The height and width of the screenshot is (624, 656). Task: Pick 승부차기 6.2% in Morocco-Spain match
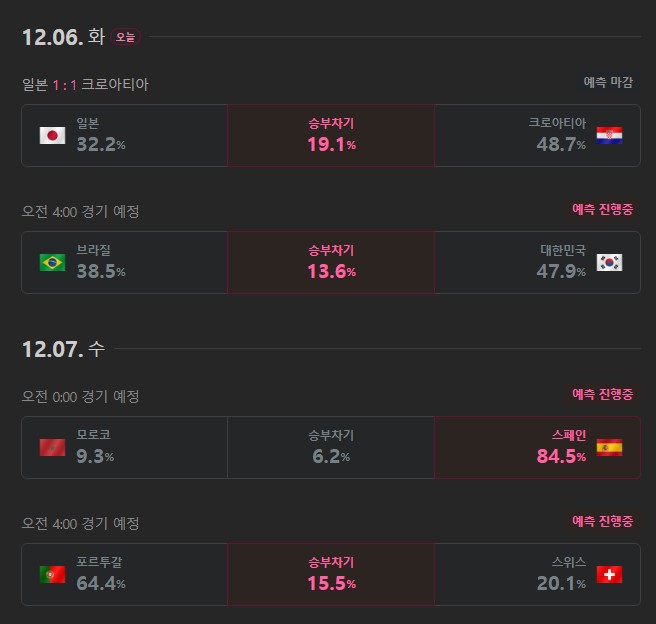(x=331, y=448)
